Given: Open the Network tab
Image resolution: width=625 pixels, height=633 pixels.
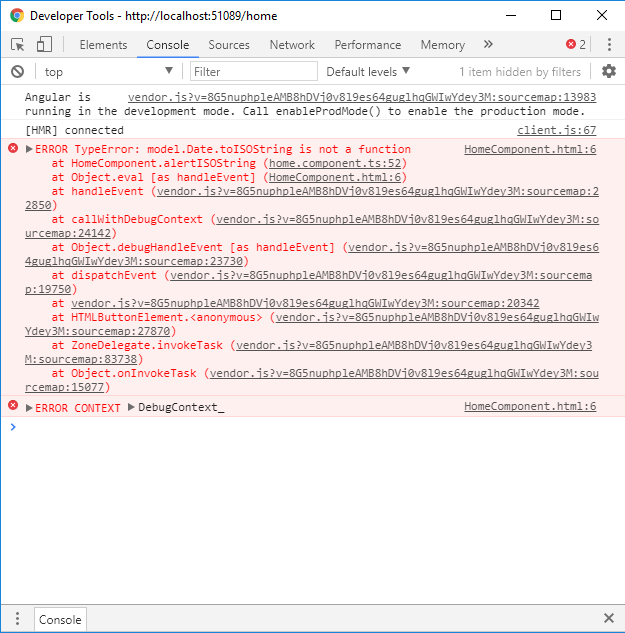Looking at the screenshot, I should [x=292, y=45].
